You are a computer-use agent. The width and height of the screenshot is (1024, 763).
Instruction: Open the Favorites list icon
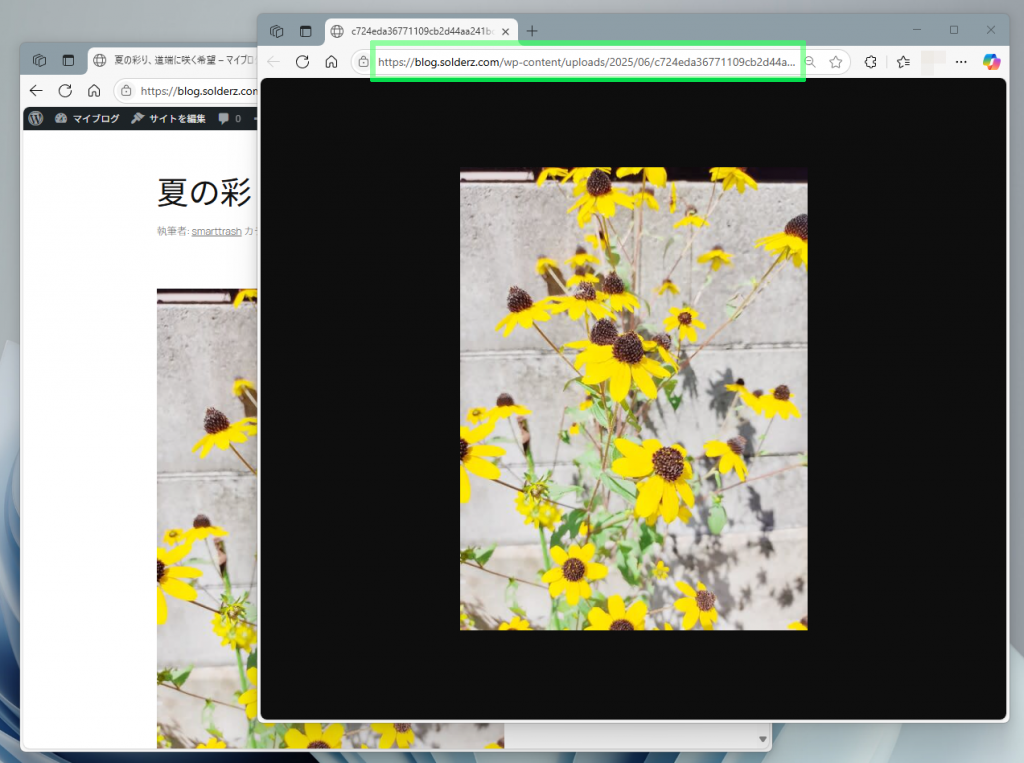tap(903, 62)
